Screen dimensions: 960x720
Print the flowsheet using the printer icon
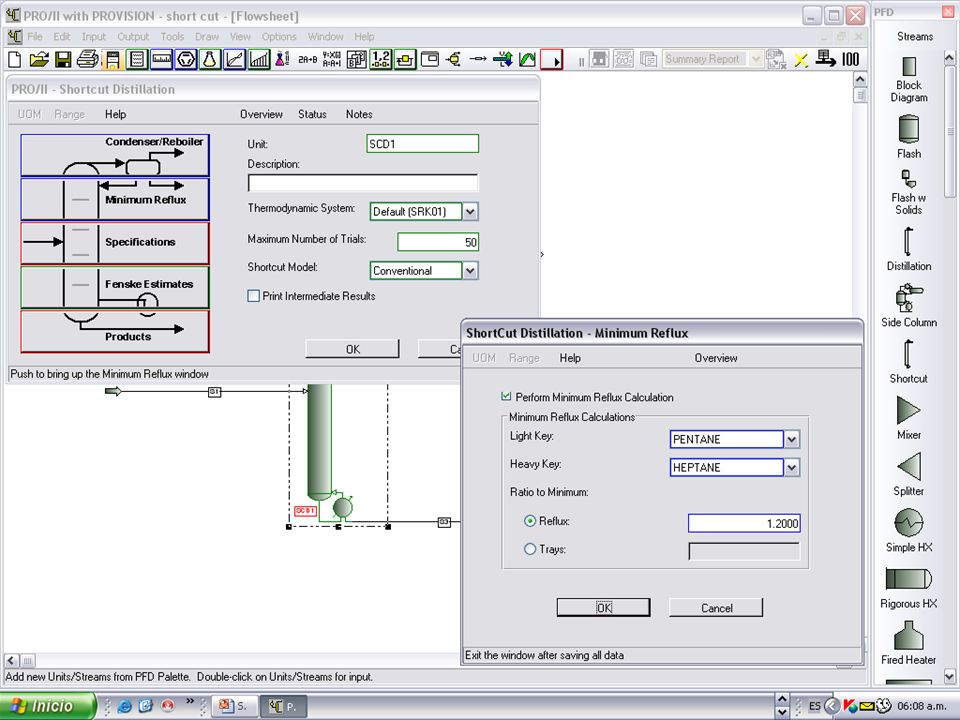[87, 59]
